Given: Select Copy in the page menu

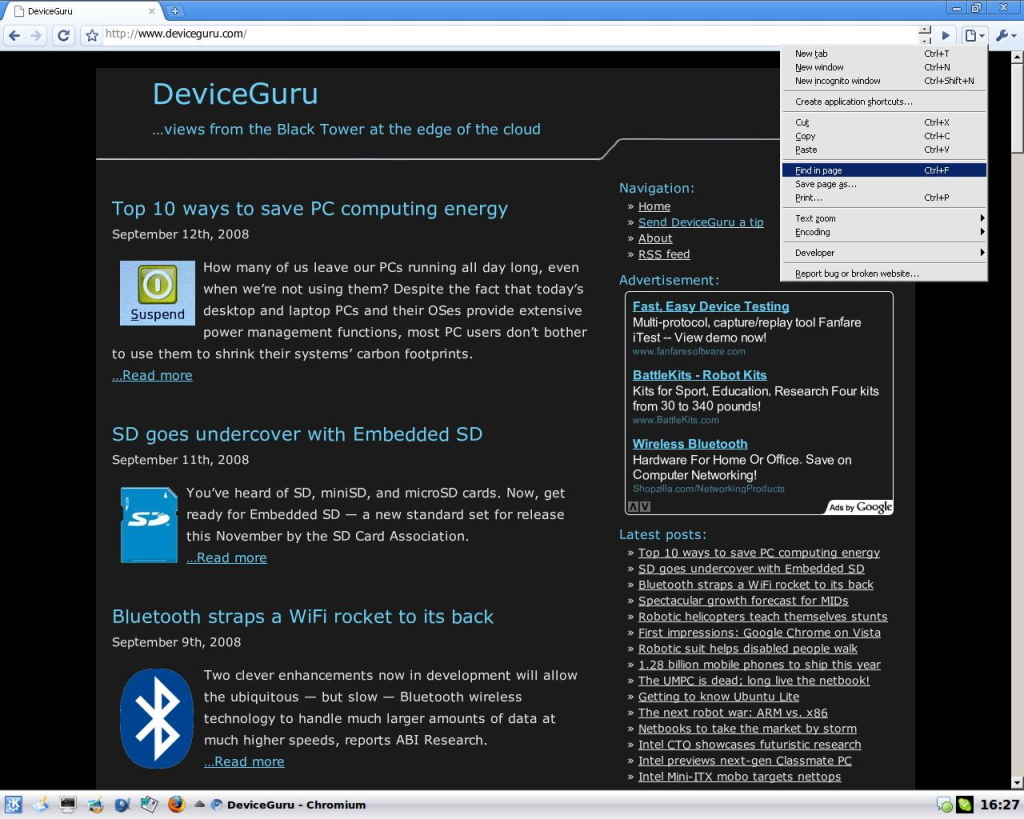Looking at the screenshot, I should tap(884, 136).
